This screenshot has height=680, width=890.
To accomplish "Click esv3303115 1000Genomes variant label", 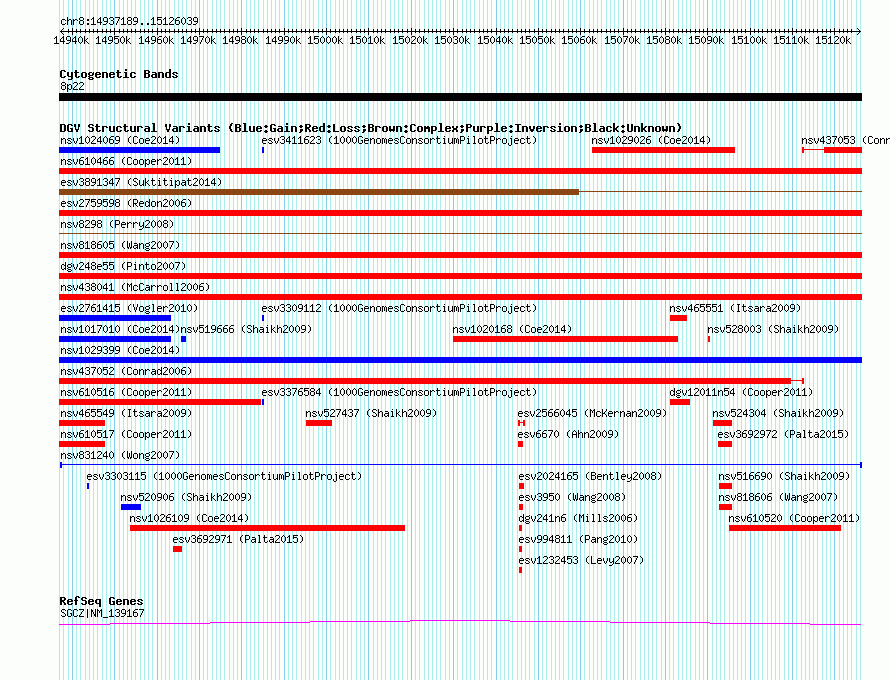I will (224, 476).
